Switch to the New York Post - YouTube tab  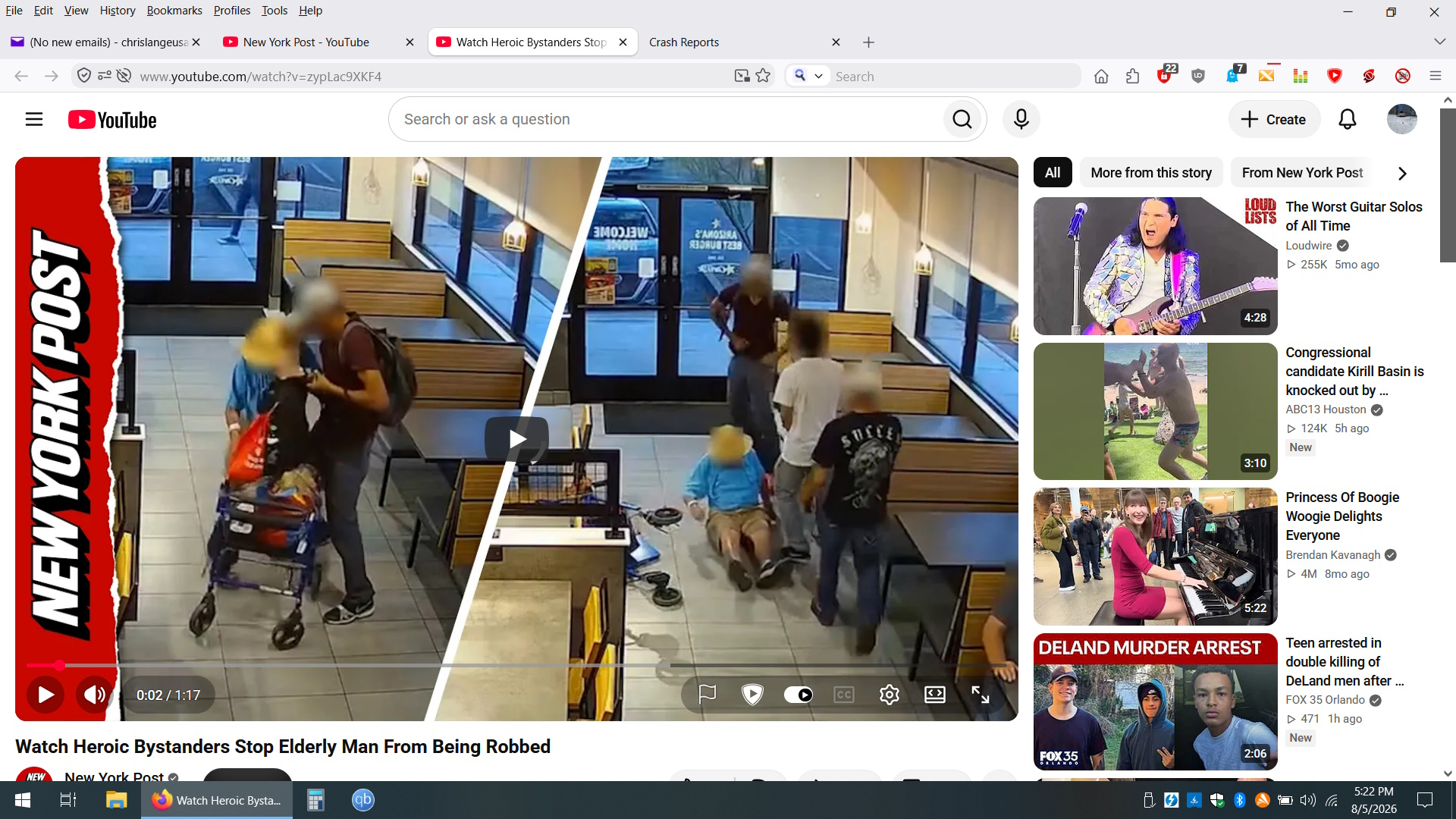306,42
